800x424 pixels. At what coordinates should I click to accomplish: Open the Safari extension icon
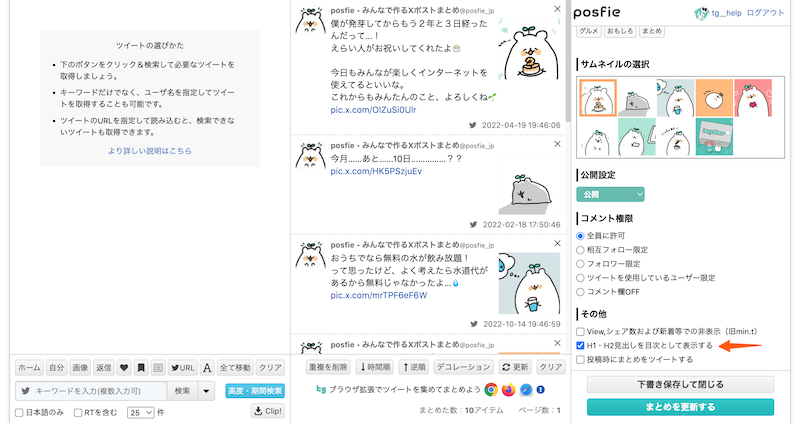[525, 390]
